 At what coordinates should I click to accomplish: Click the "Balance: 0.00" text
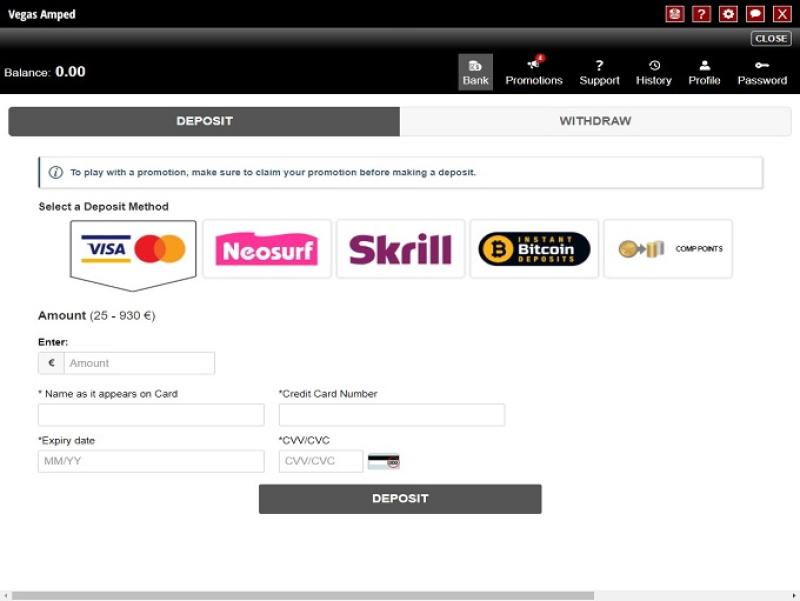[45, 72]
